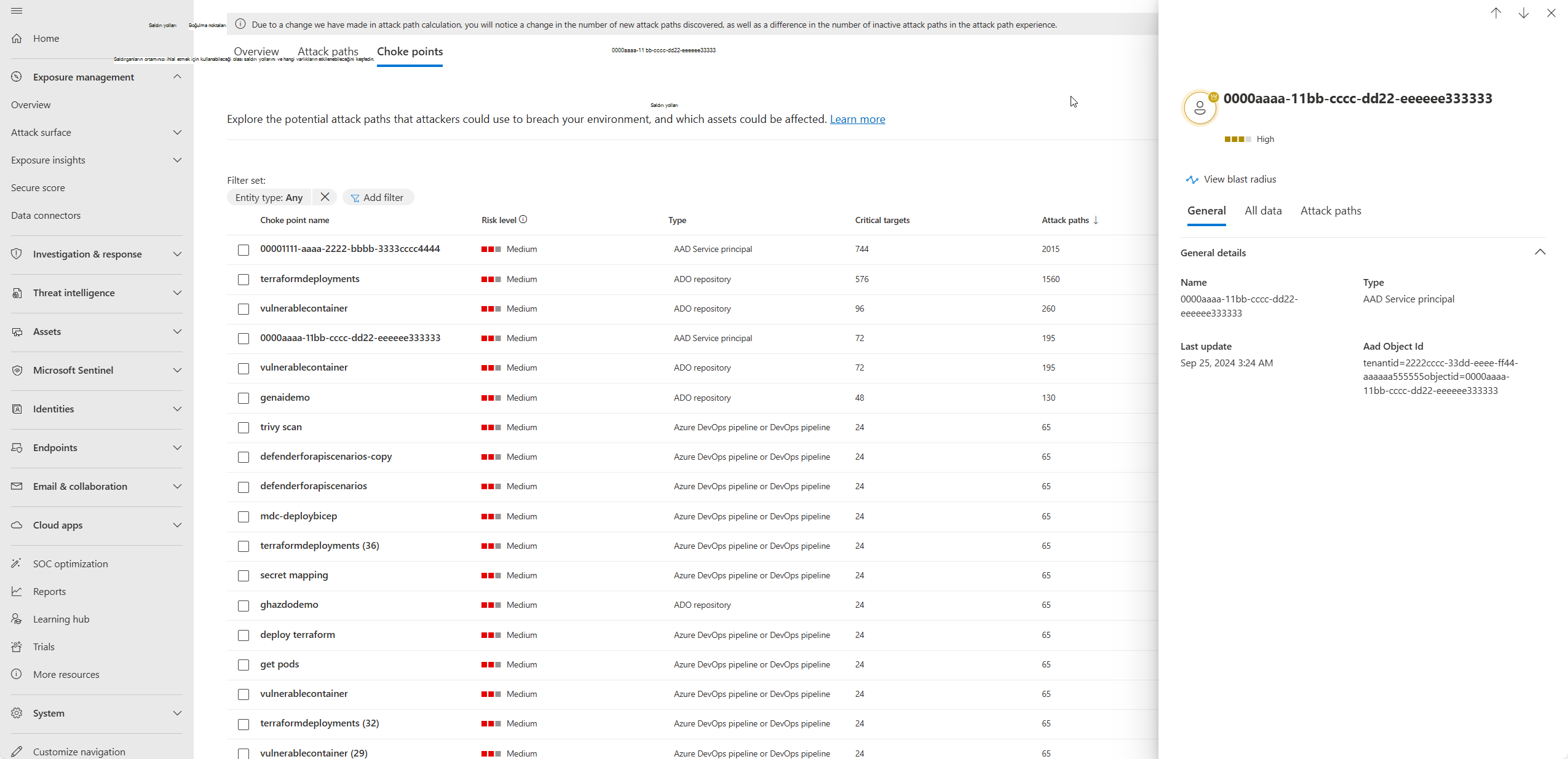The height and width of the screenshot is (759, 1568).
Task: Click the hamburger navigation menu icon
Action: pos(17,11)
